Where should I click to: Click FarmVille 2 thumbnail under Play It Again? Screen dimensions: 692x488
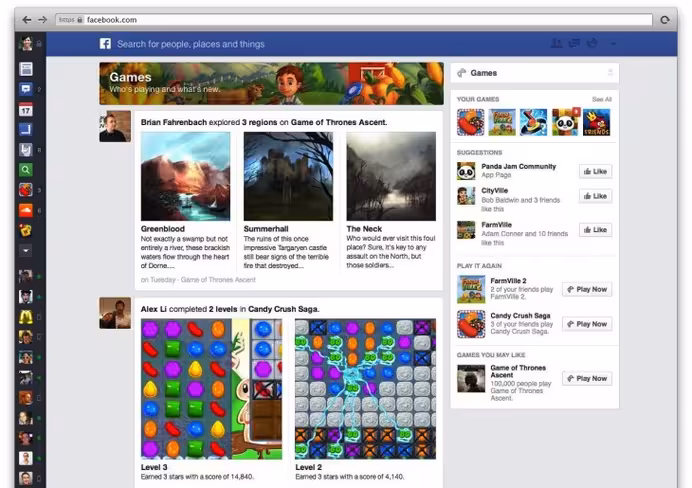pos(471,289)
